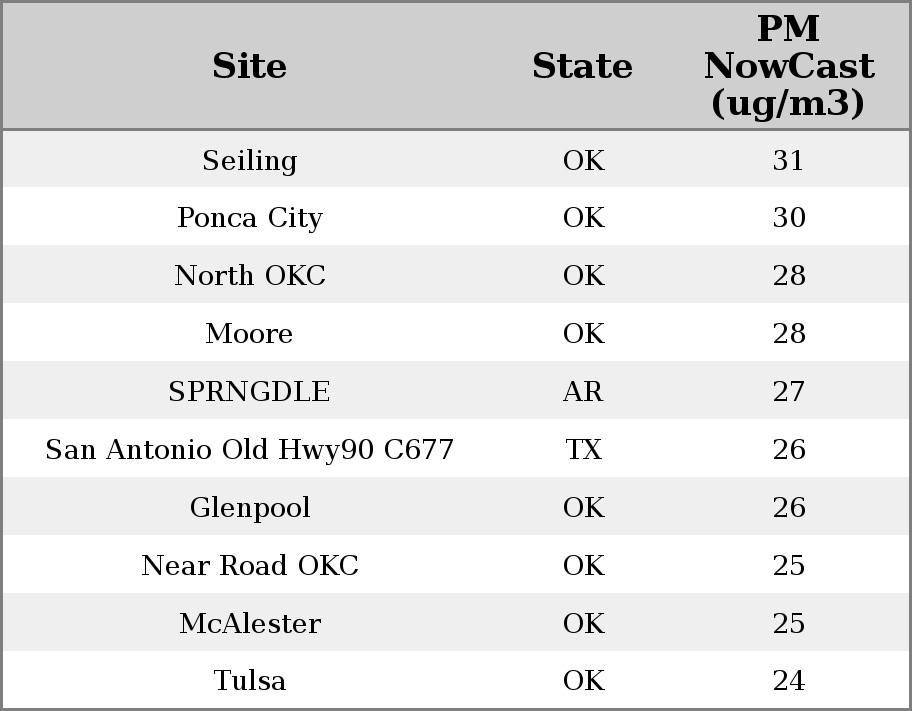
Task: Select the McAlester site cell
Action: (x=249, y=624)
